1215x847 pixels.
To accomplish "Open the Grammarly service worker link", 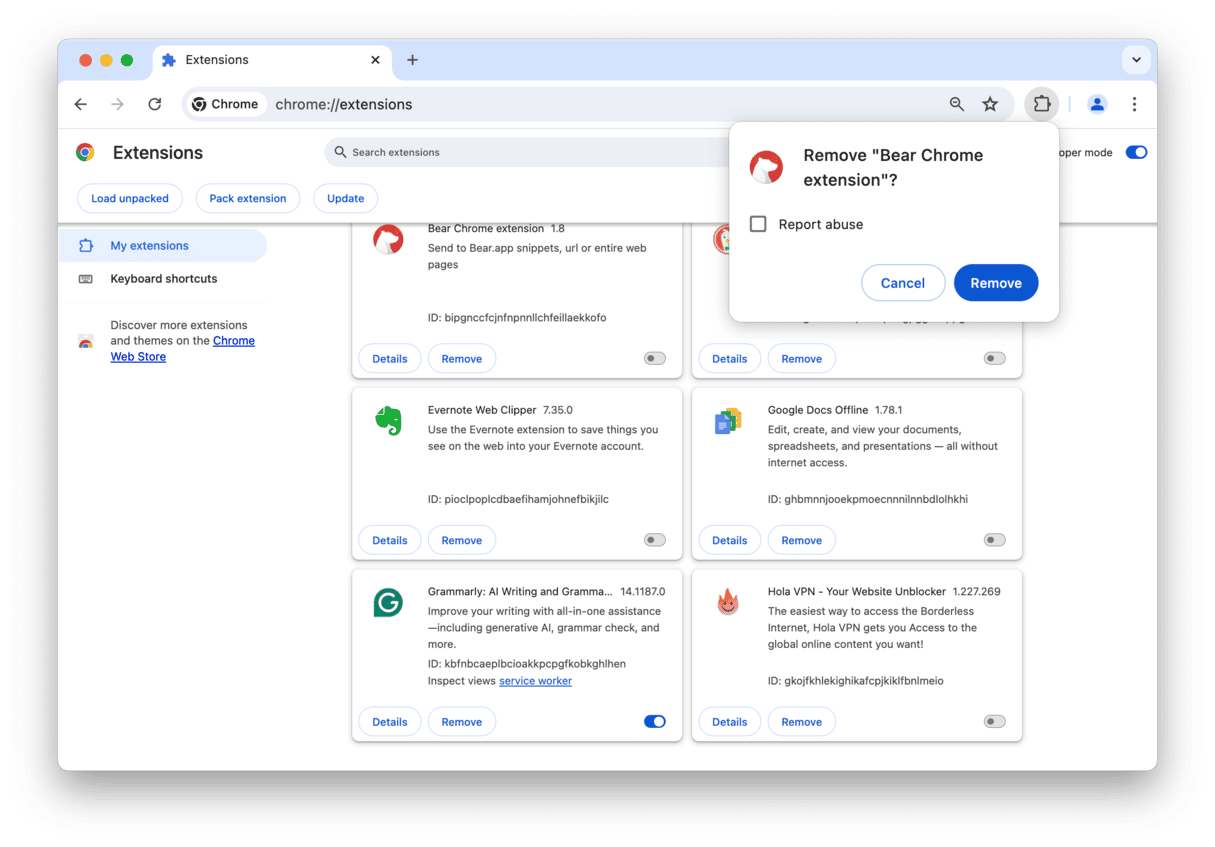I will coord(536,681).
